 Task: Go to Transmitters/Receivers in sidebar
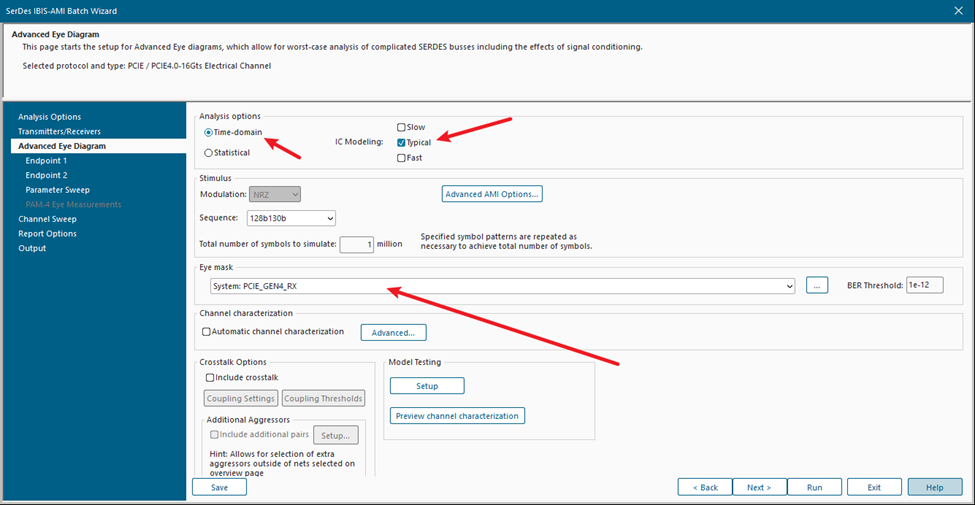[x=59, y=131]
